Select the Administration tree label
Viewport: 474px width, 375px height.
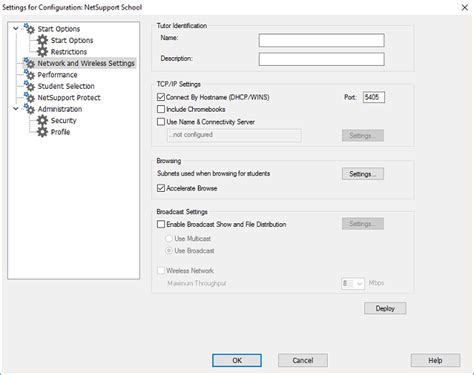60,109
